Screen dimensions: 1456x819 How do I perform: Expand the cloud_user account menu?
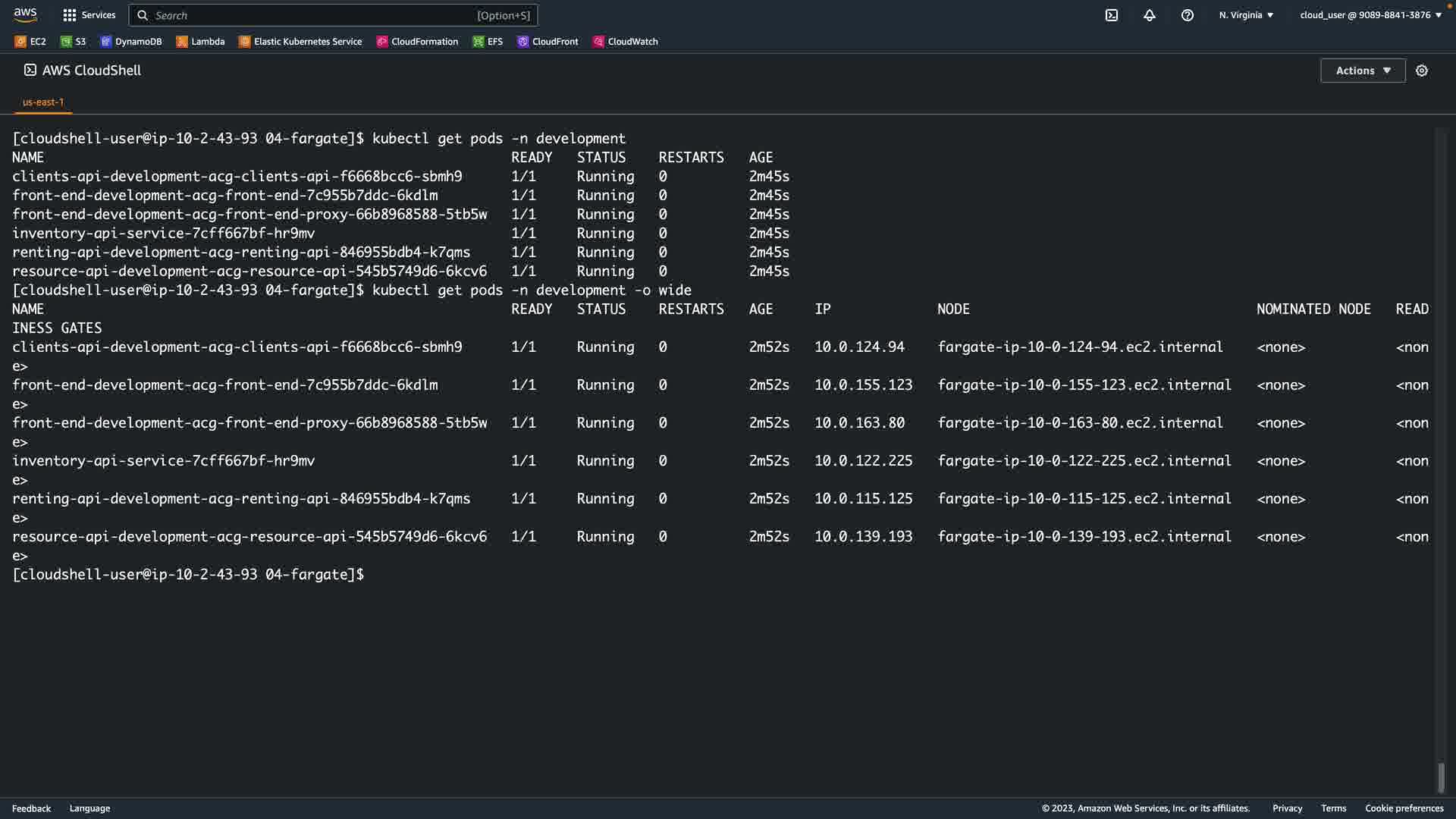(1370, 15)
